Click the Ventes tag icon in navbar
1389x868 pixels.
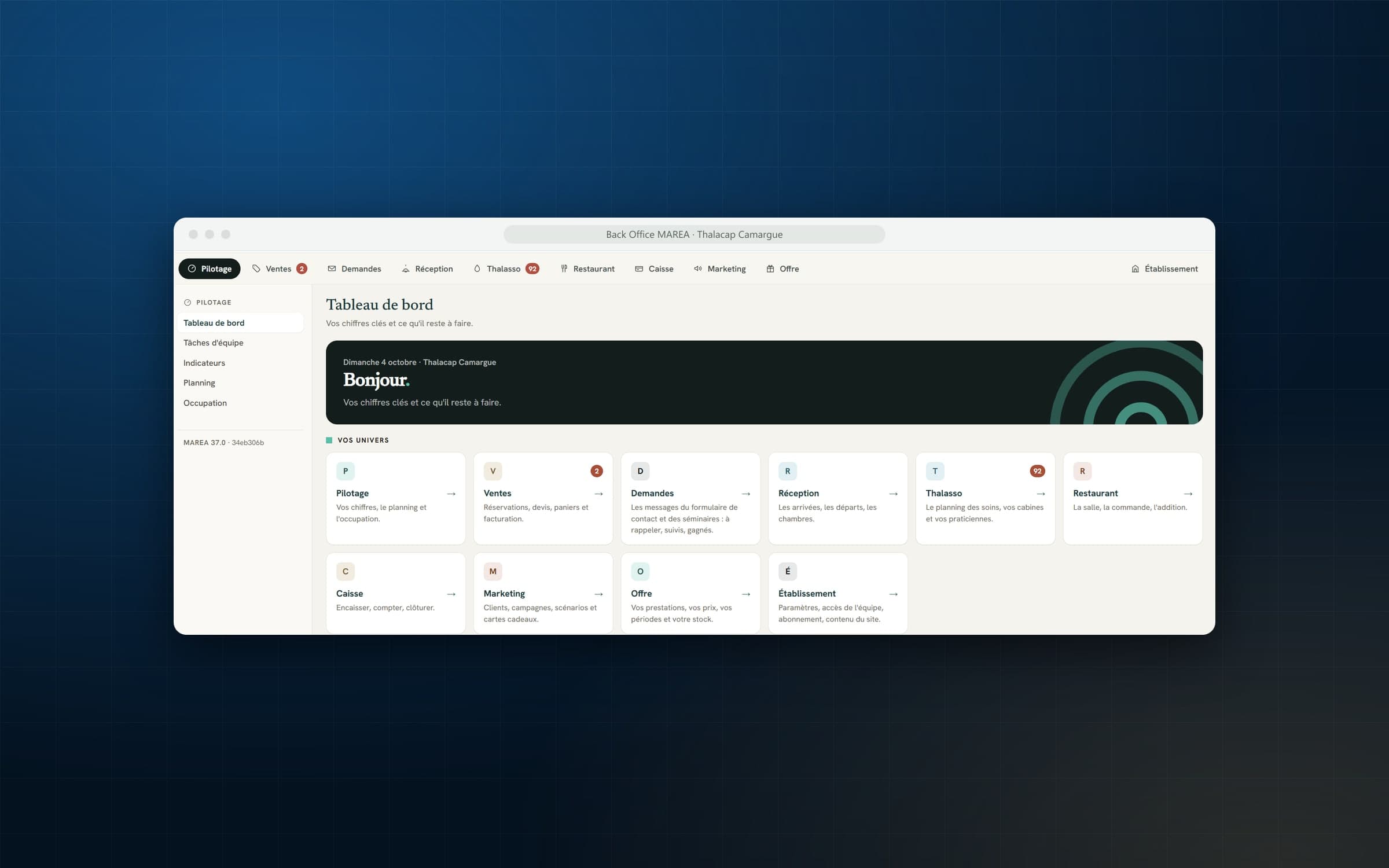coord(256,269)
